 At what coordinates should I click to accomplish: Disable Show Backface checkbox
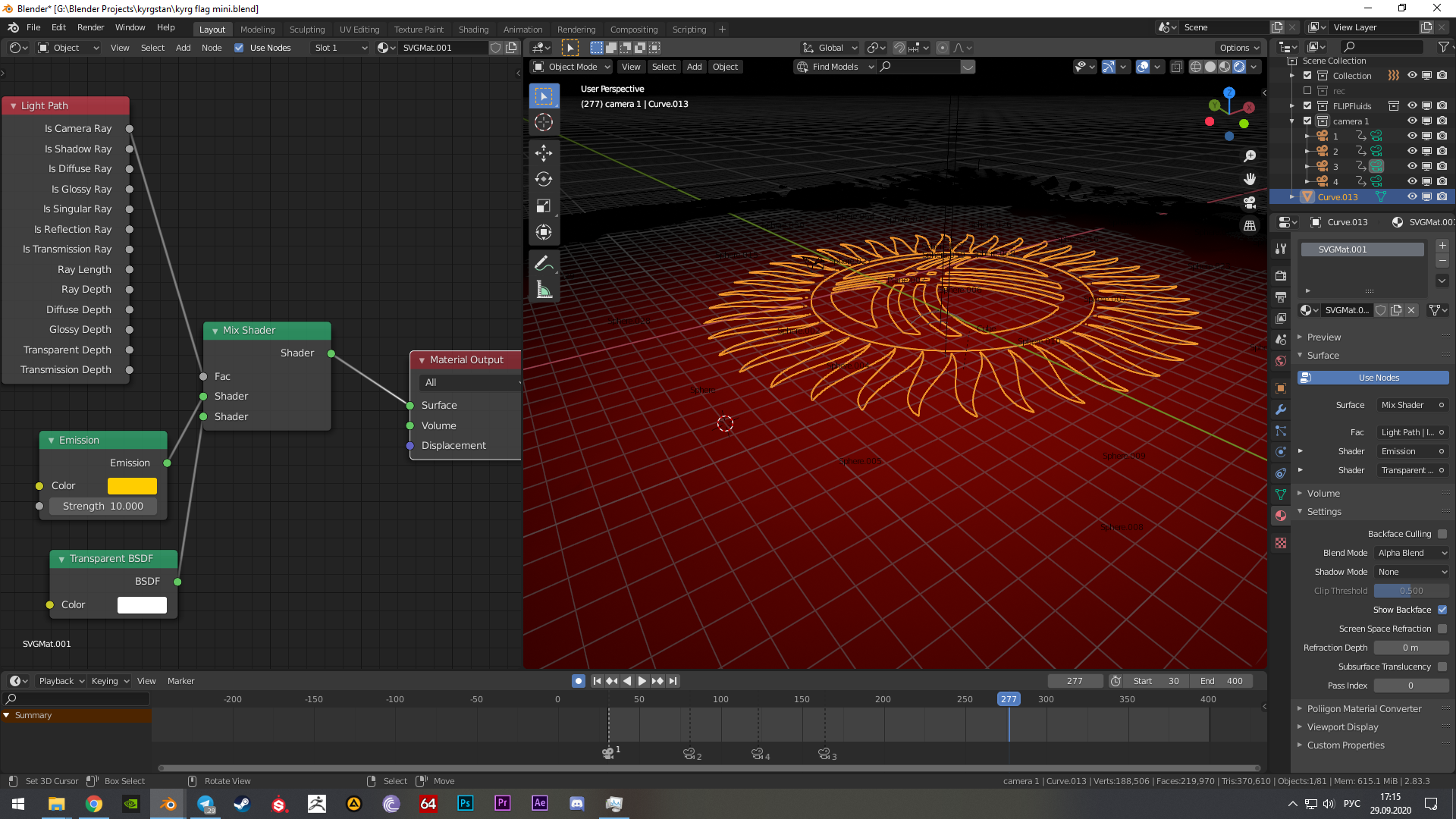[x=1442, y=610]
